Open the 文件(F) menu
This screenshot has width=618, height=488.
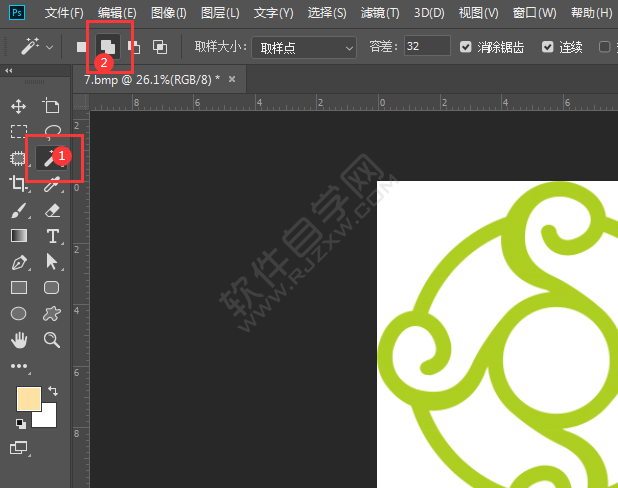coord(64,13)
